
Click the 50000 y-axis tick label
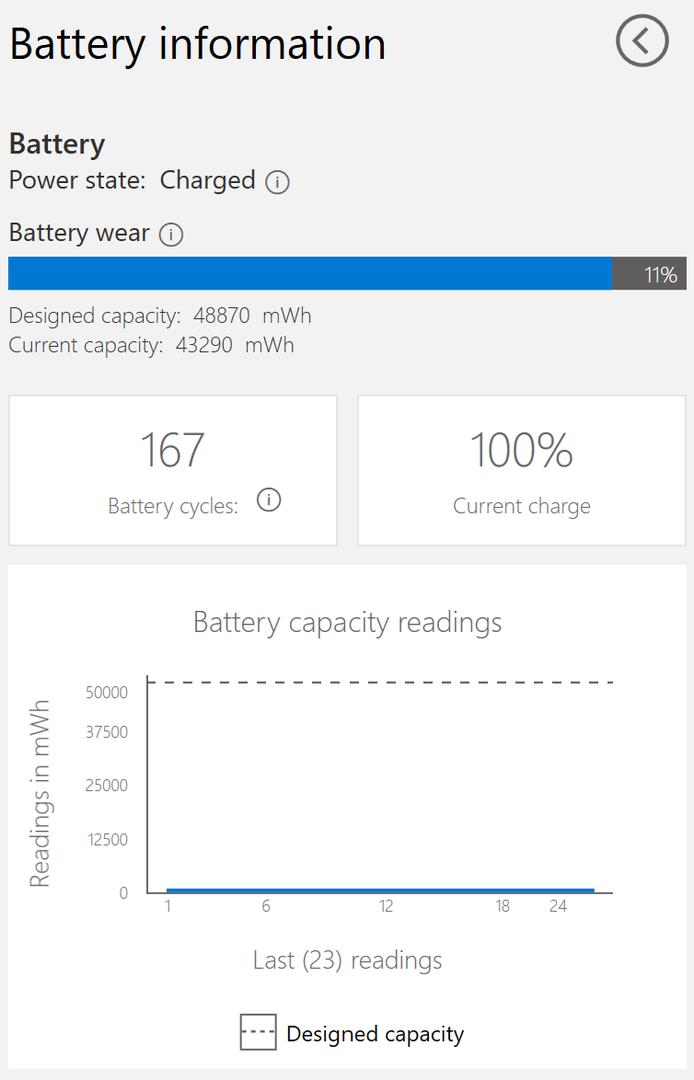[x=107, y=692]
